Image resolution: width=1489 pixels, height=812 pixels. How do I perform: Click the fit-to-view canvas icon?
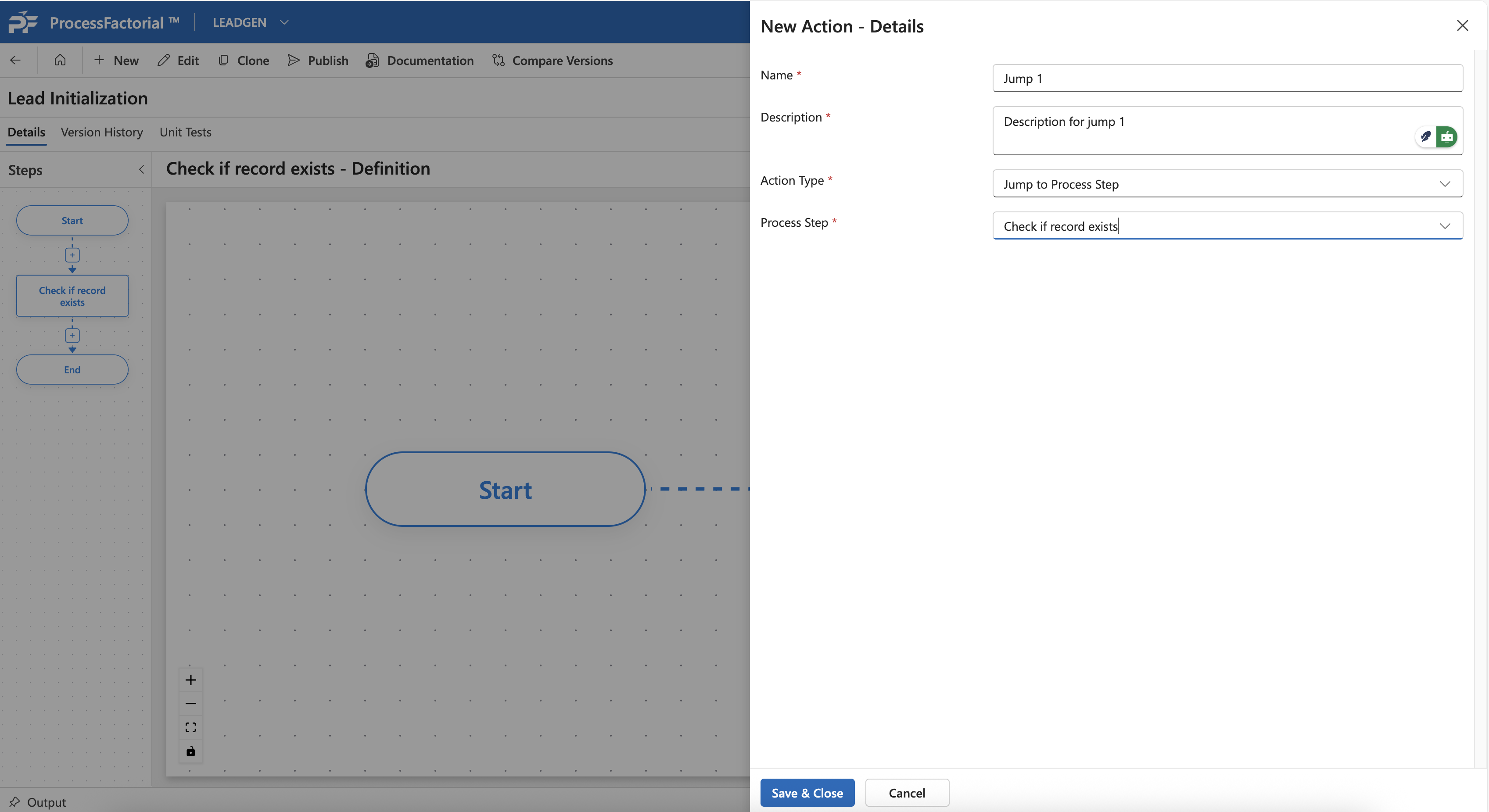[191, 727]
